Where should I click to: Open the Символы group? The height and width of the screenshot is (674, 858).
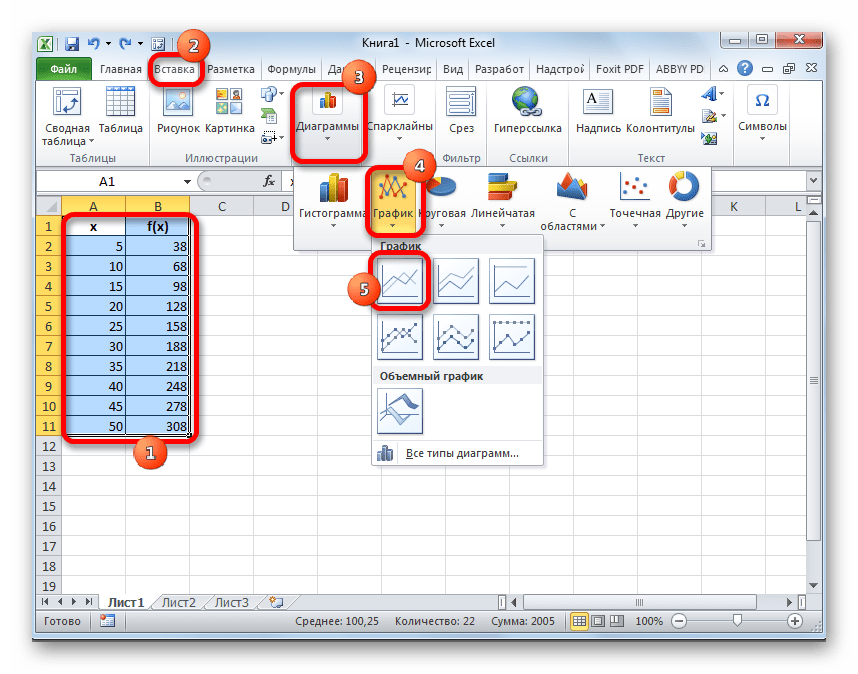[x=762, y=114]
